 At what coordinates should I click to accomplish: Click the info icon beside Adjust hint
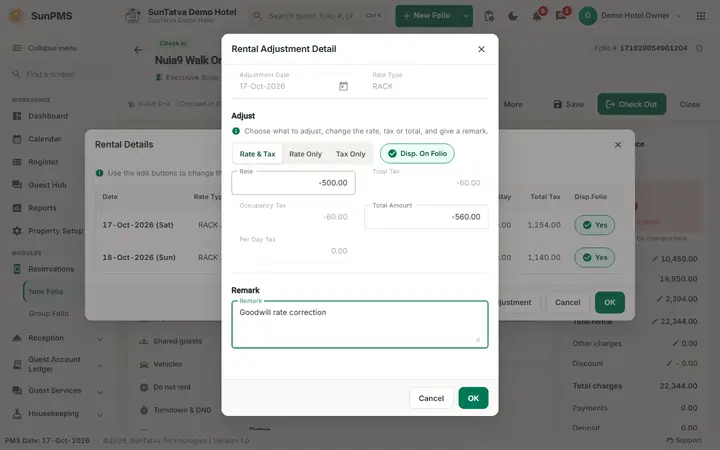tap(236, 131)
